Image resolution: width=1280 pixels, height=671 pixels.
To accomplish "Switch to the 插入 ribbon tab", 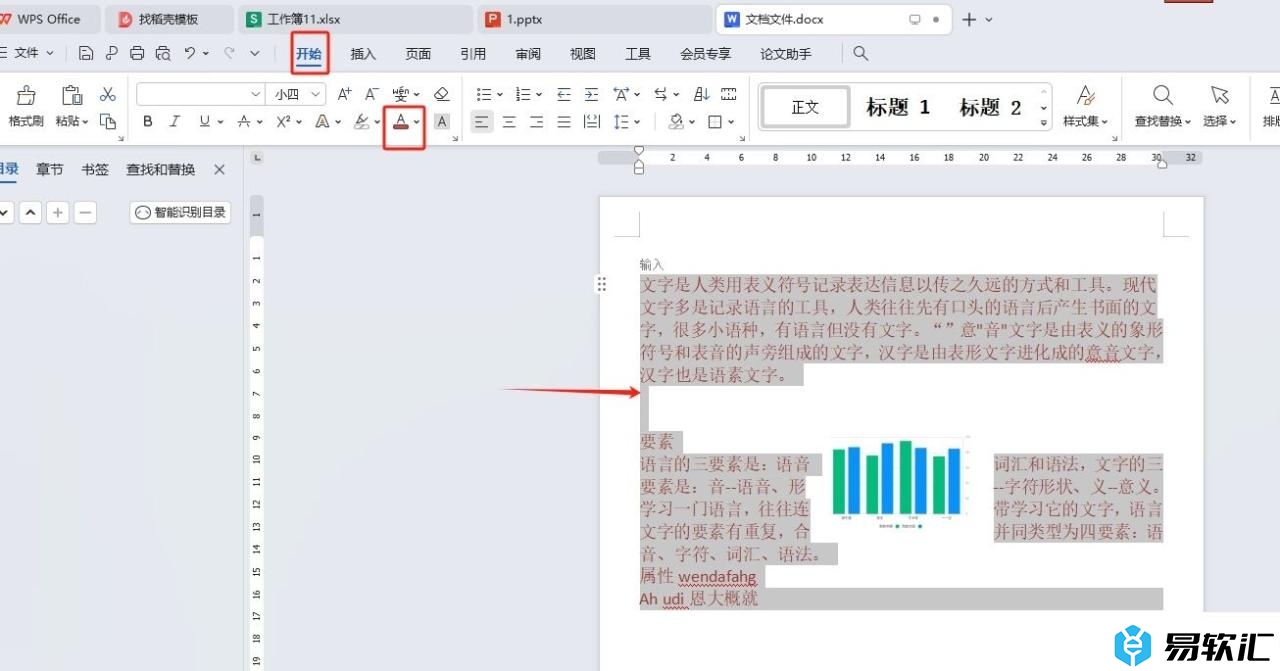I will (363, 54).
